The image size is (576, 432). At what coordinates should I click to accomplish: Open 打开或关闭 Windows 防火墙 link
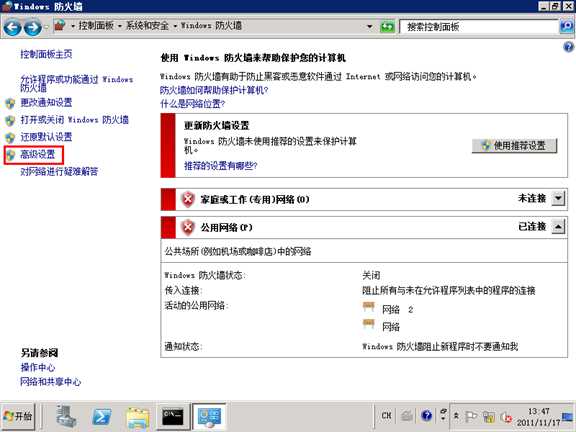point(75,120)
